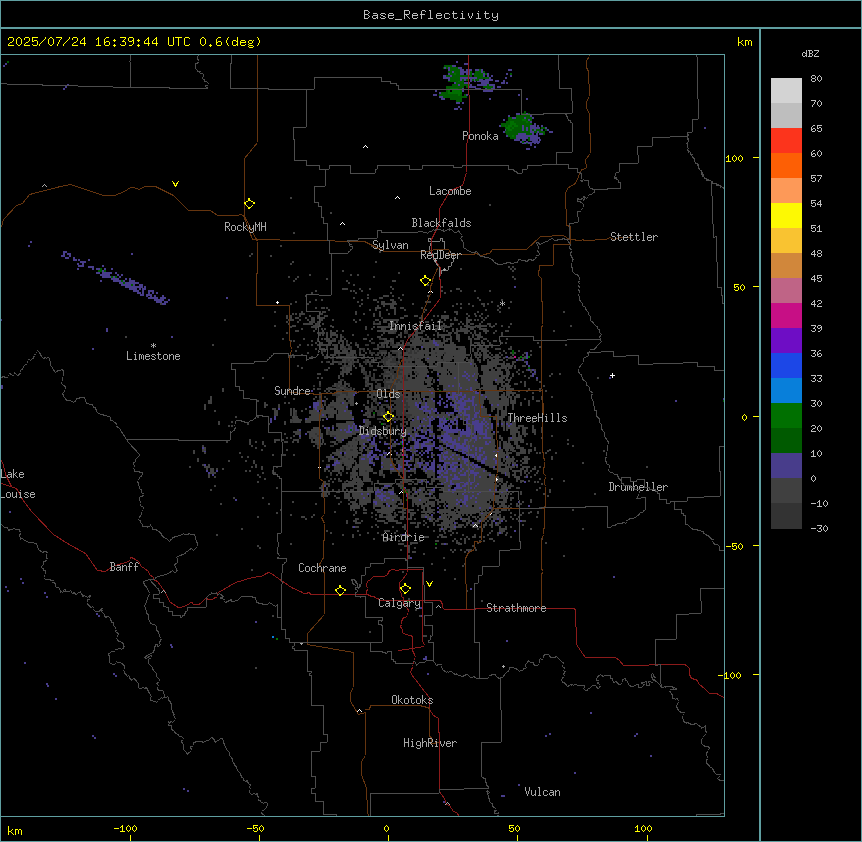Viewport: 862px width, 842px height.
Task: Click the yellow v marker east of Calgary
Action: click(x=429, y=584)
